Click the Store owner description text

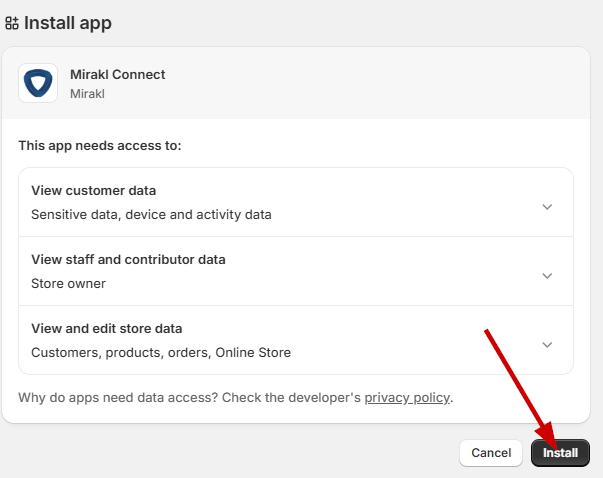coord(68,283)
